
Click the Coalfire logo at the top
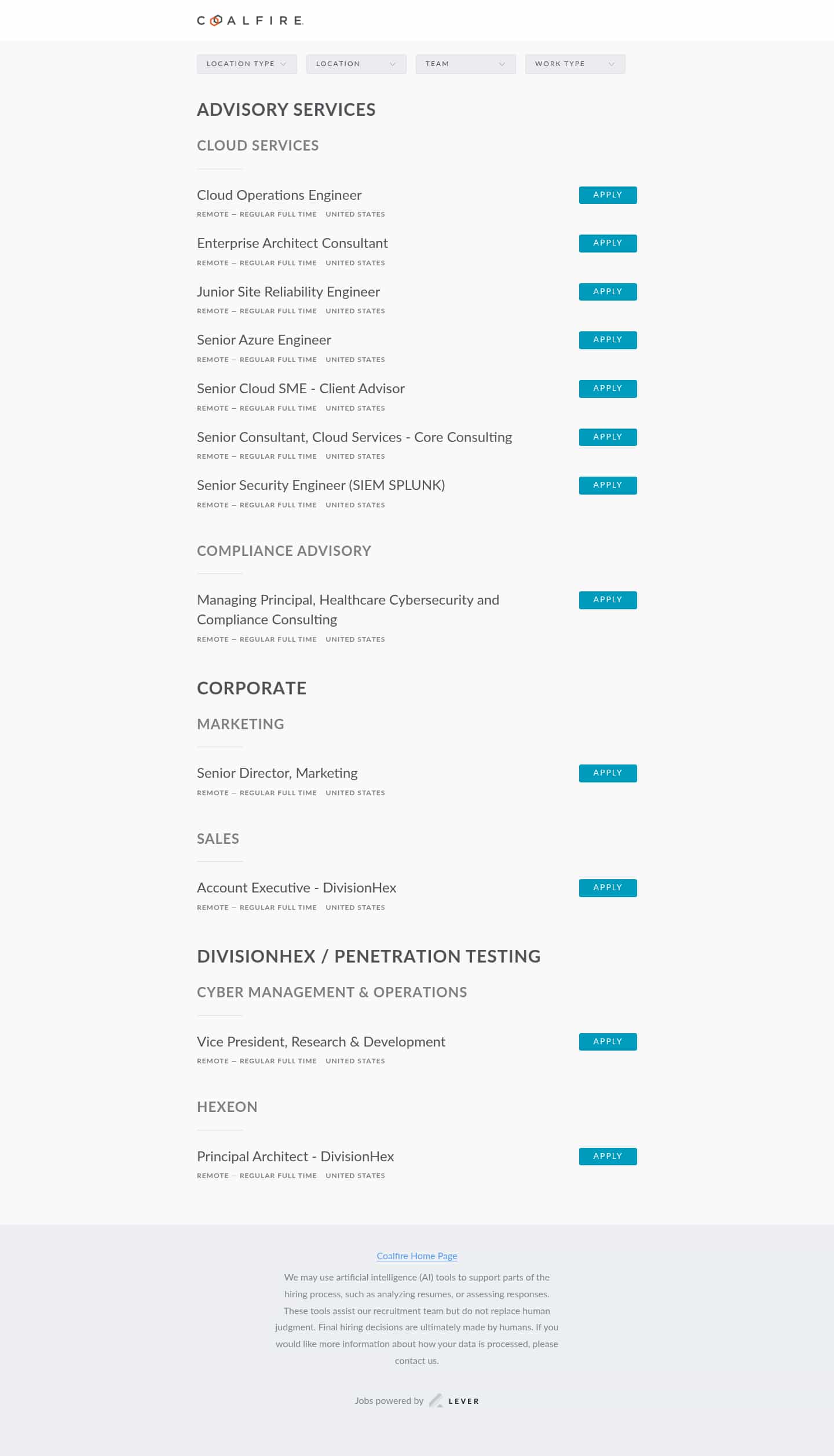pos(249,21)
